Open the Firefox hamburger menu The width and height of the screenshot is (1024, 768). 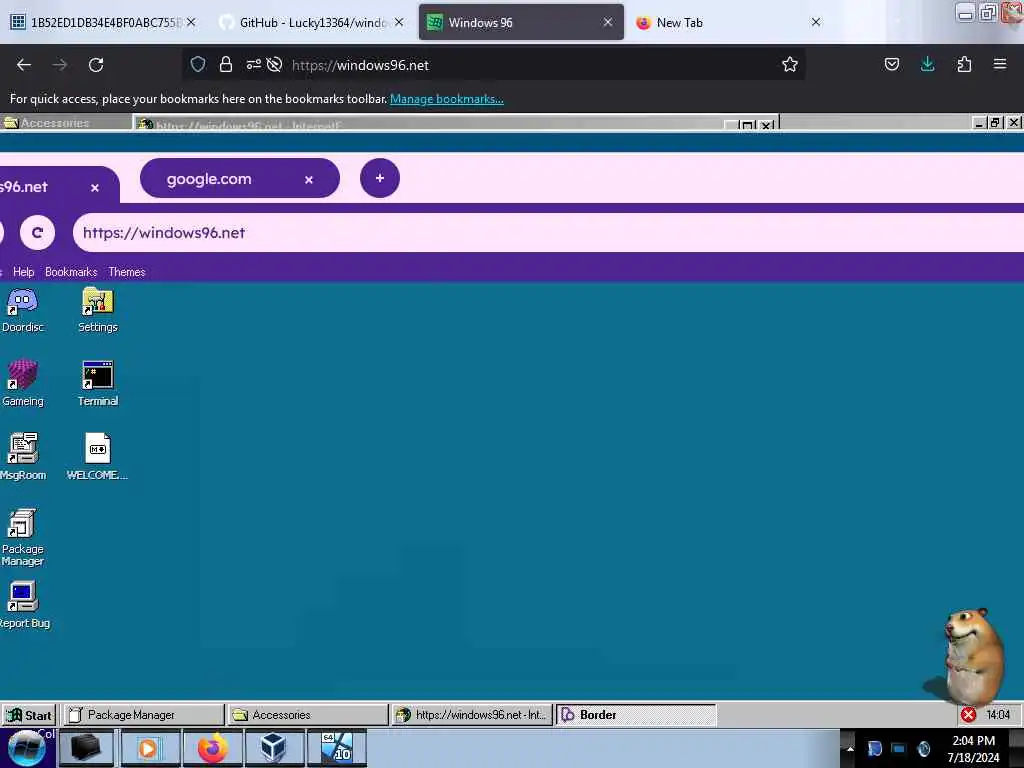[x=1000, y=64]
